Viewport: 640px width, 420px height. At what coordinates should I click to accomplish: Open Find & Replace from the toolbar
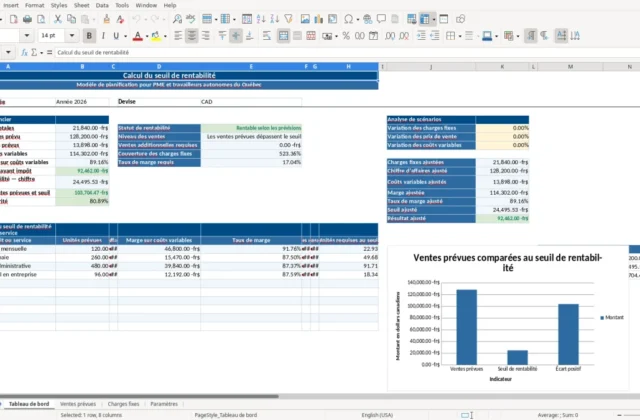click(x=177, y=19)
